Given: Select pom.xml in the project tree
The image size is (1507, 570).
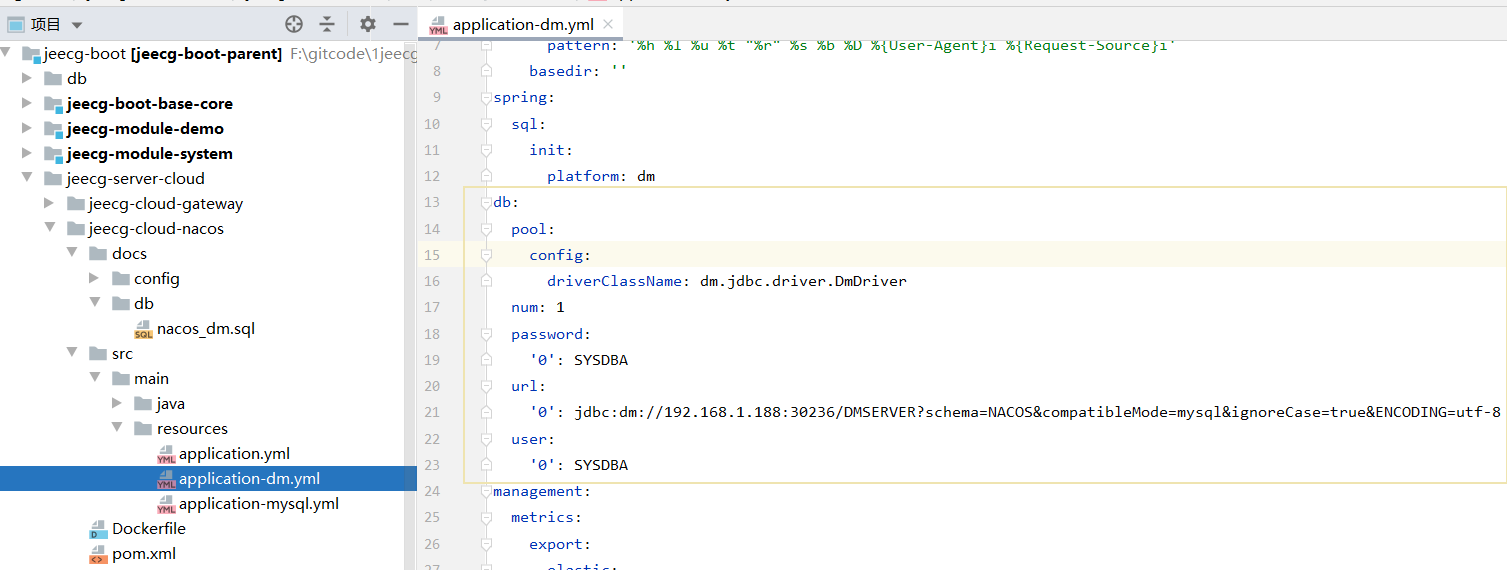Looking at the screenshot, I should [144, 554].
